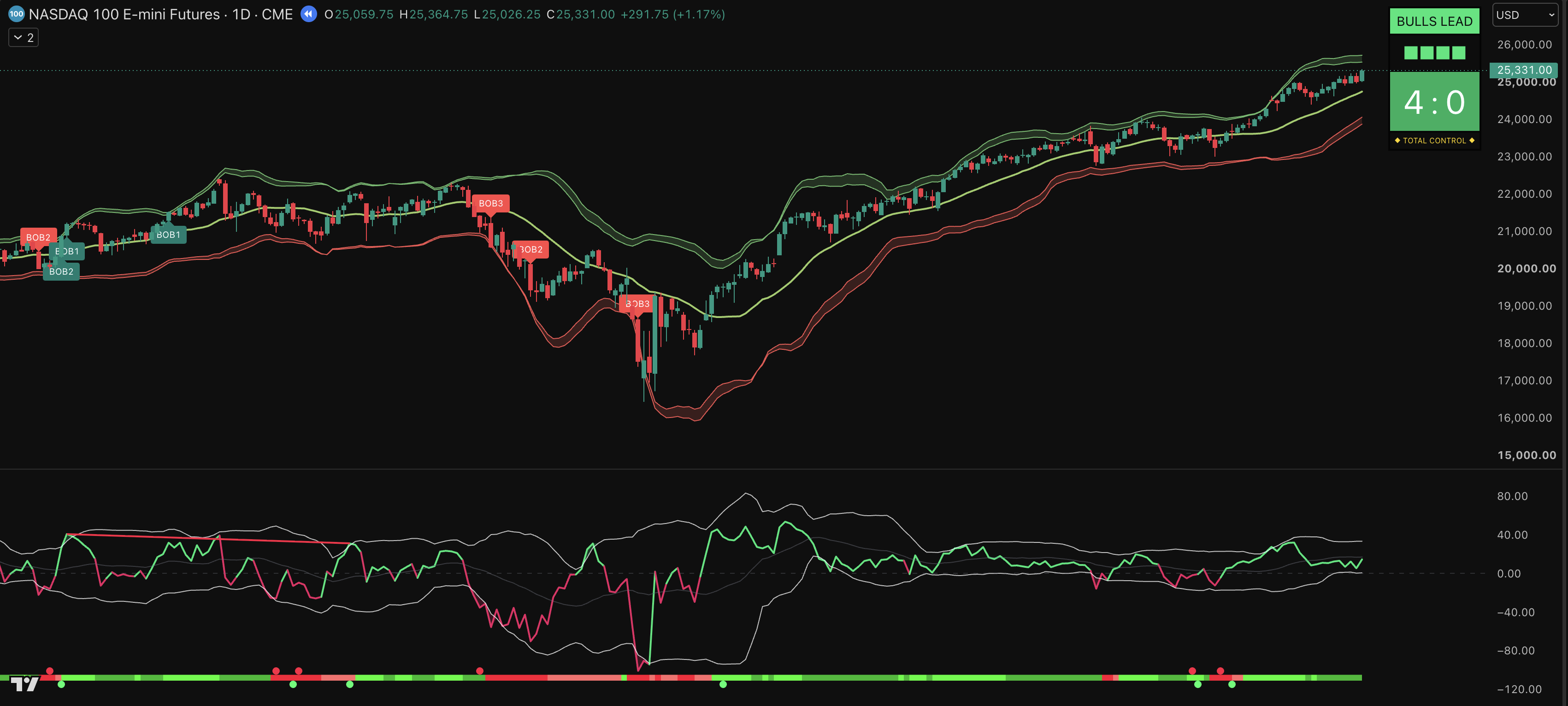Click the rightmost green signal dot below the trend bar
This screenshot has width=1568, height=706.
coord(1232,685)
